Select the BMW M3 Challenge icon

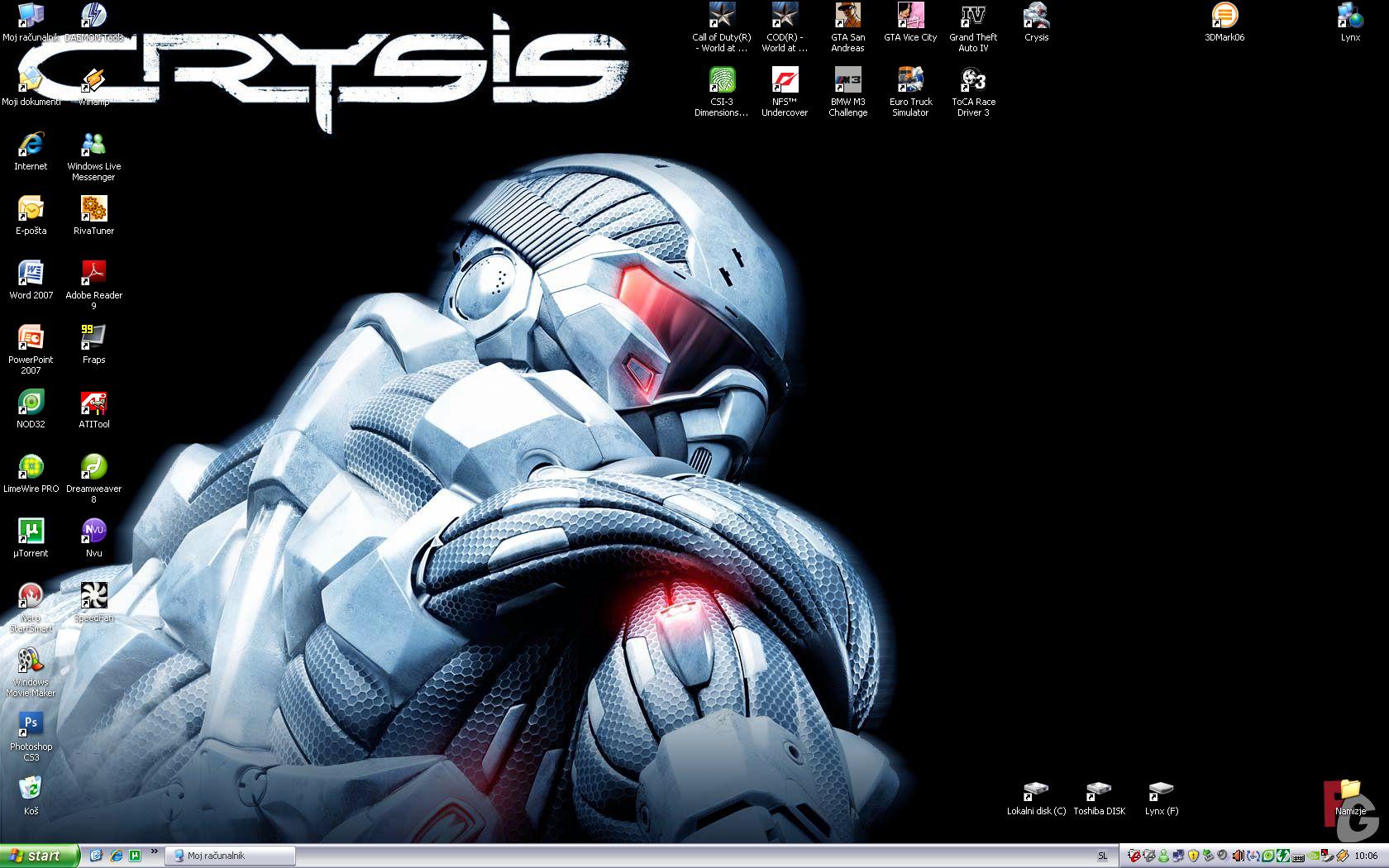pyautogui.click(x=847, y=92)
